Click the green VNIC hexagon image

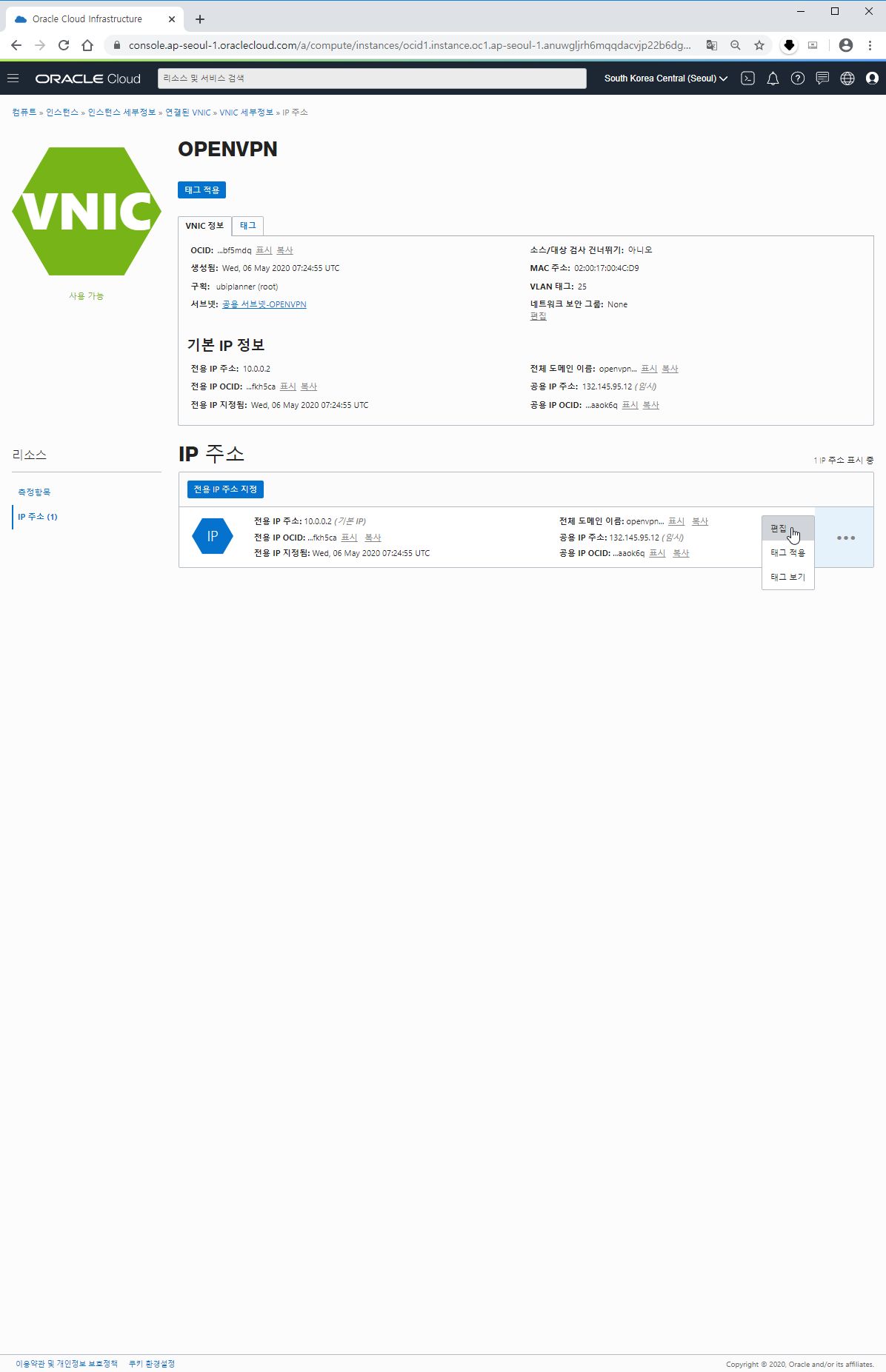(x=87, y=212)
